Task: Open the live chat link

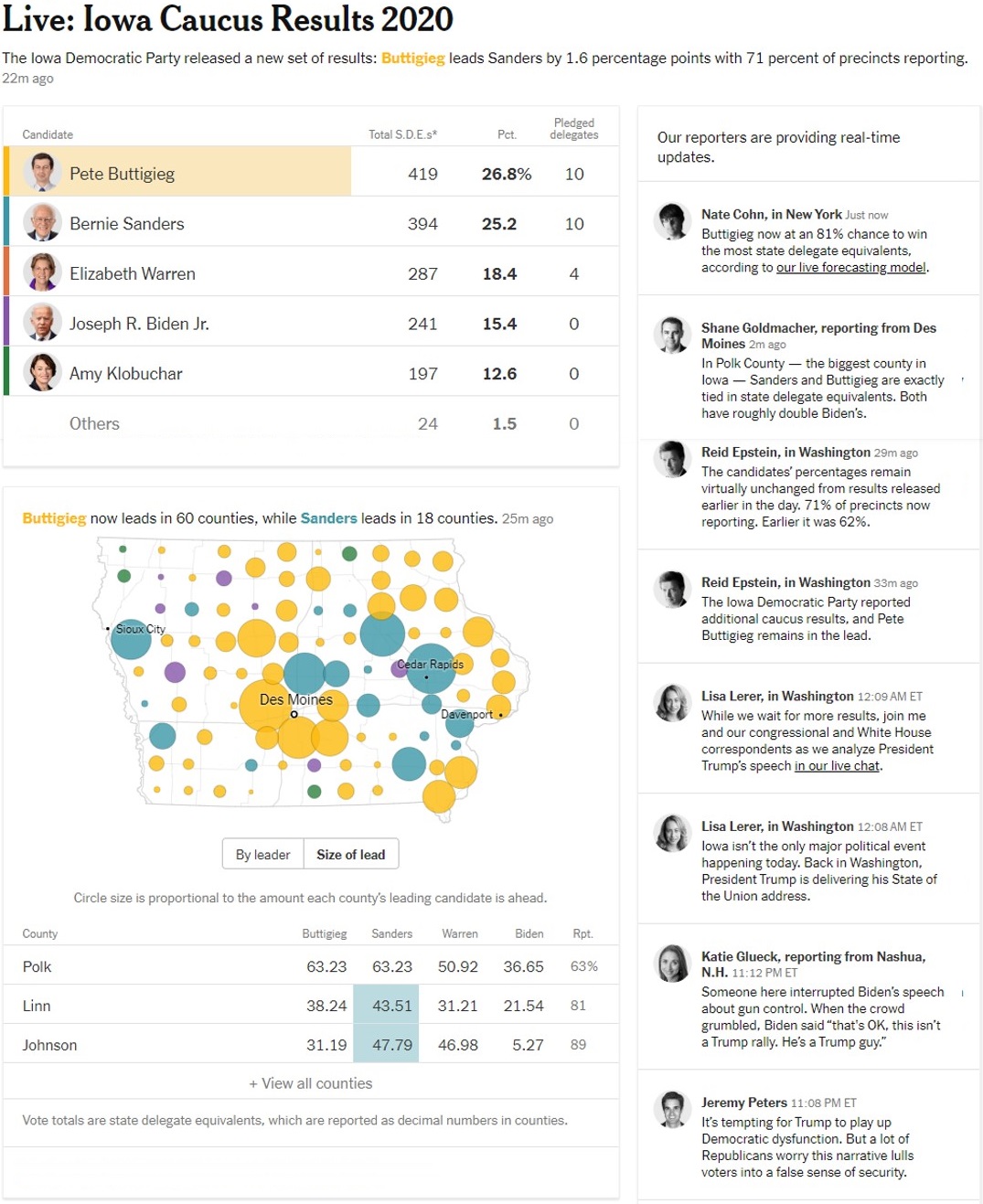Action: (x=837, y=766)
